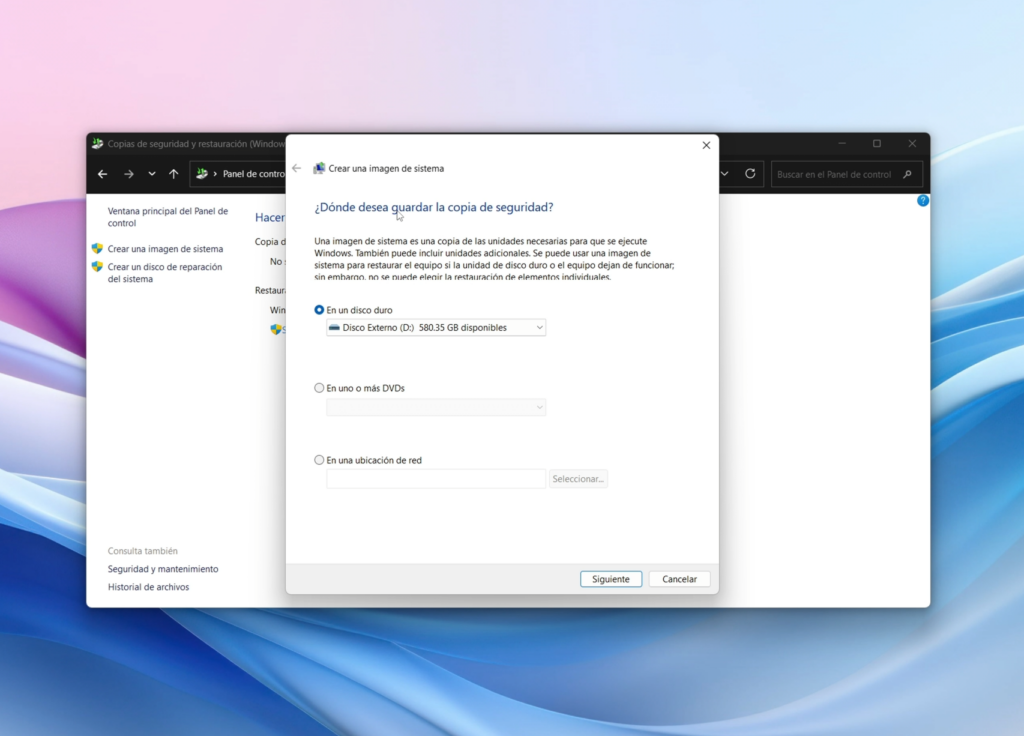The height and width of the screenshot is (736, 1024).
Task: Select 'En un disco duro' option
Action: pos(320,310)
